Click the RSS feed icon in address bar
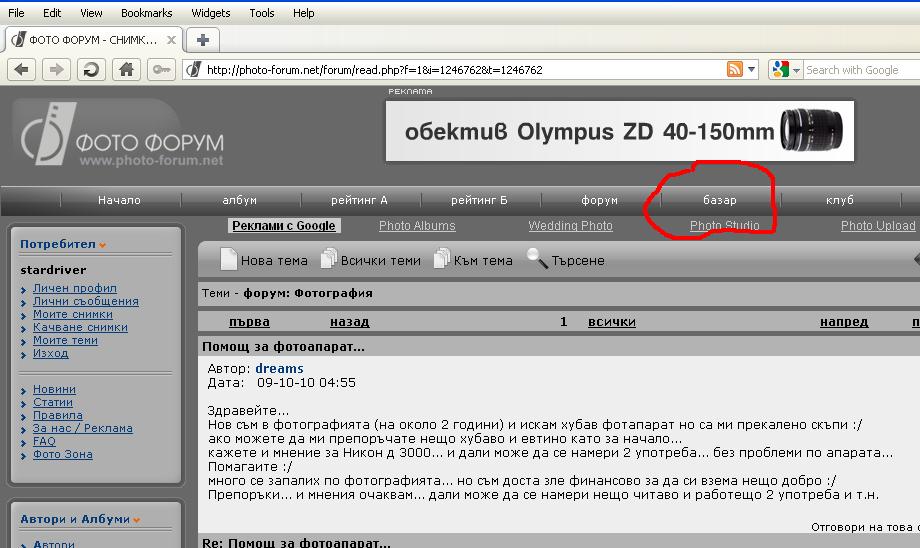The width and height of the screenshot is (920, 548). pos(735,69)
